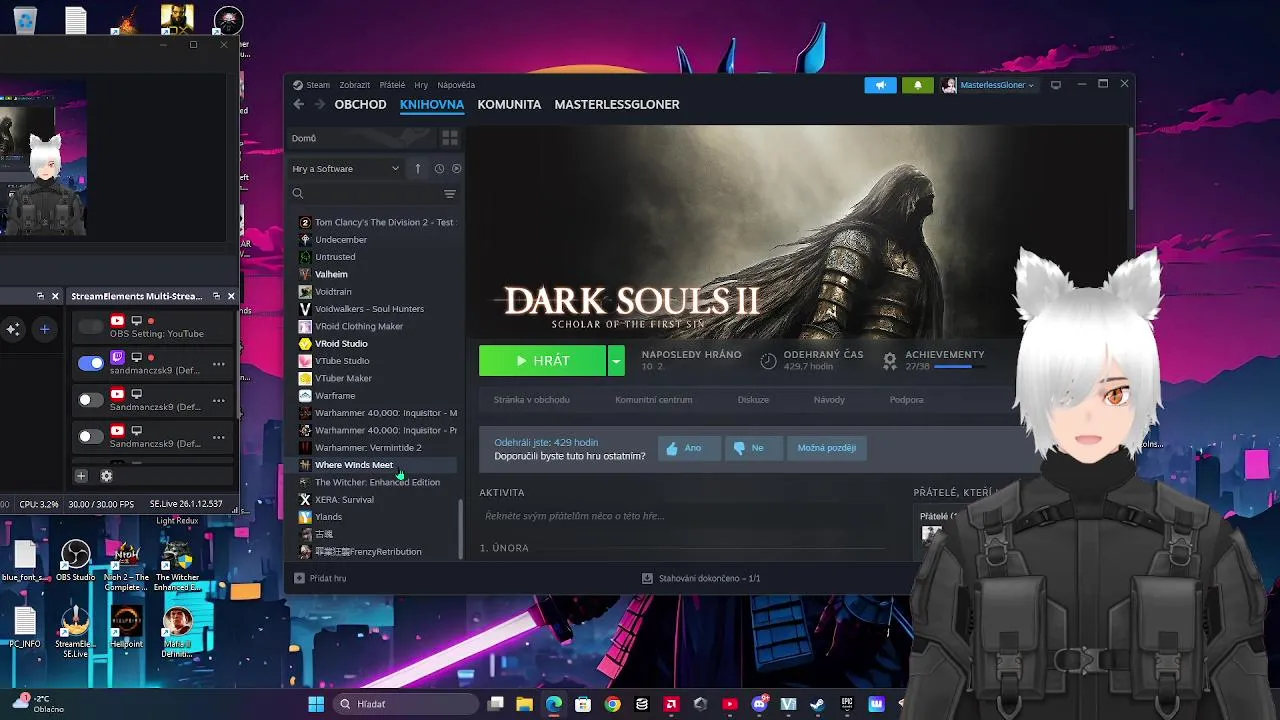This screenshot has height=720, width=1280.
Task: Open The Witcher Enhanced desktop shortcut
Action: 177,565
